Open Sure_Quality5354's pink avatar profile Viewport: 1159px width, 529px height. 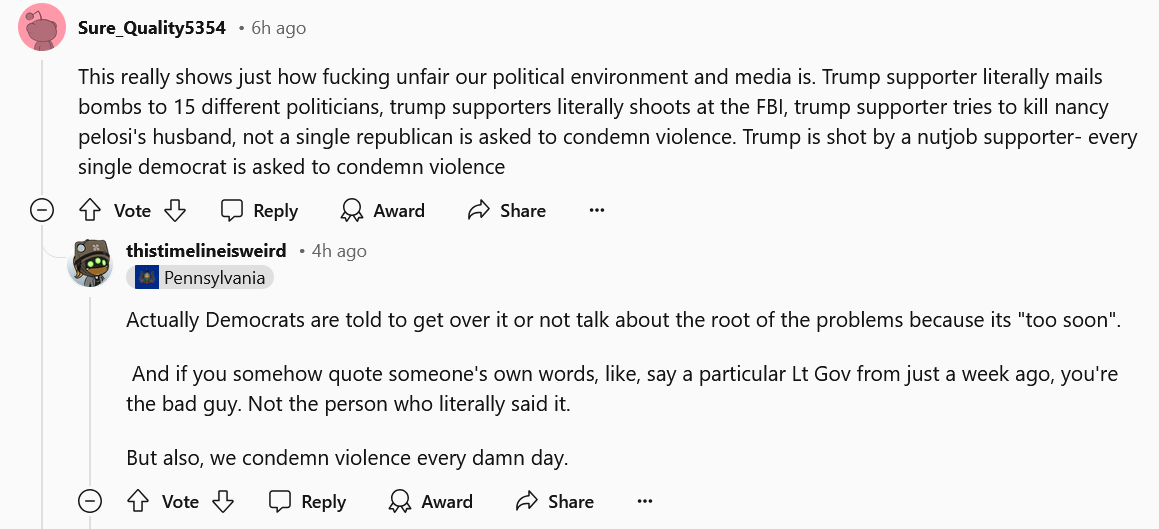click(x=42, y=28)
